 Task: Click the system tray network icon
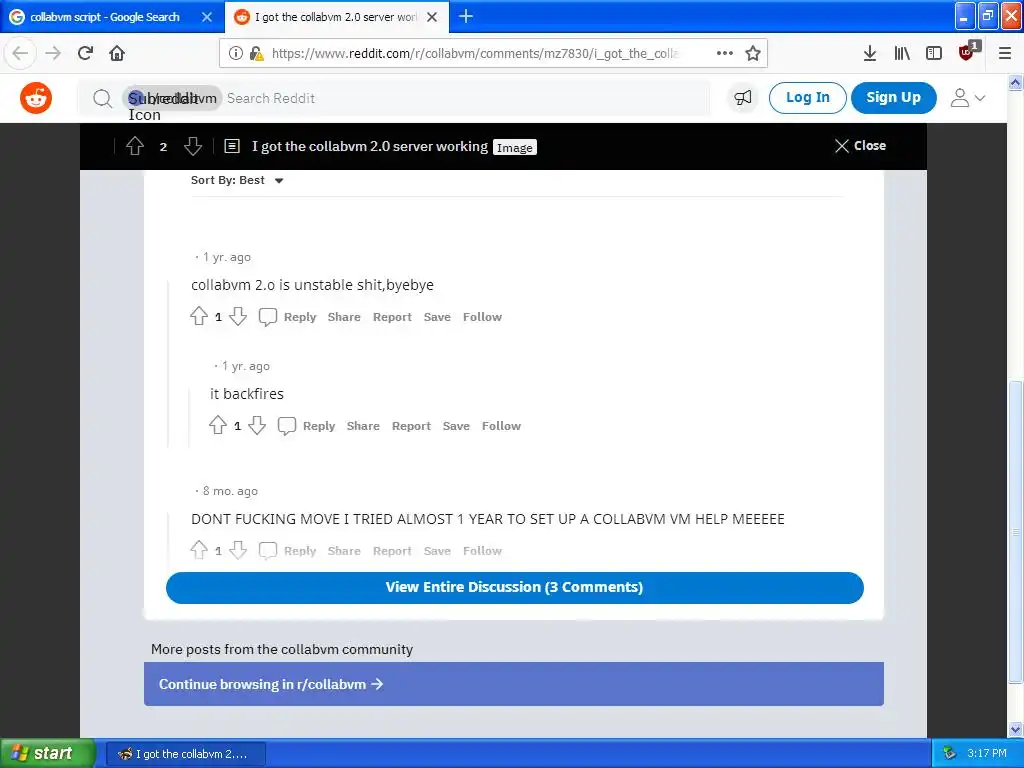coord(950,754)
